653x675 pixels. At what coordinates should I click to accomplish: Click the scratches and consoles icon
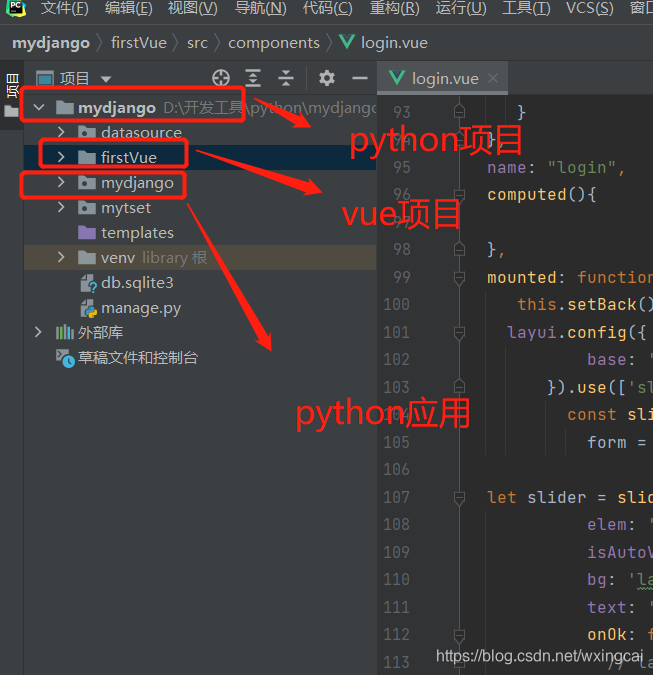pyautogui.click(x=65, y=358)
